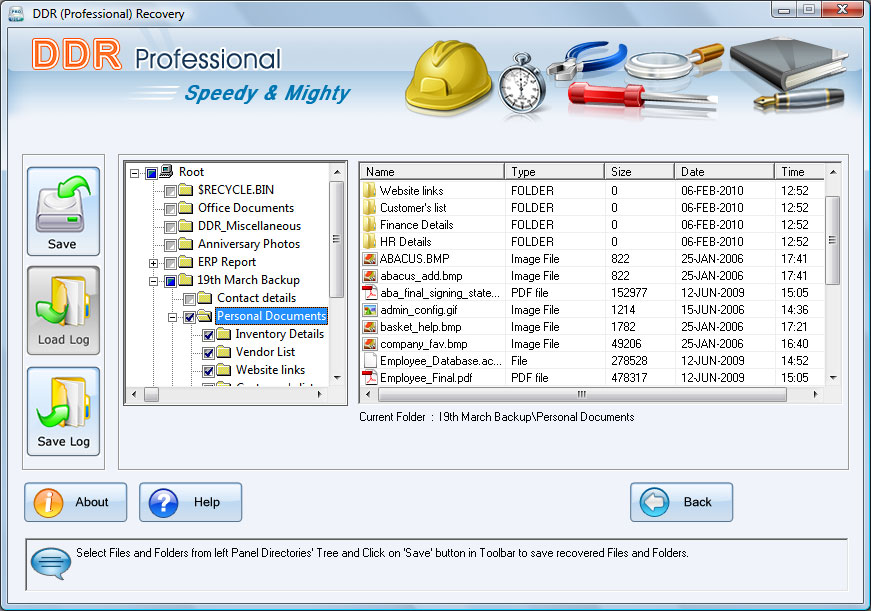Viewport: 871px width, 611px height.
Task: Uncheck the Inventory Details checkbox
Action: coord(207,333)
